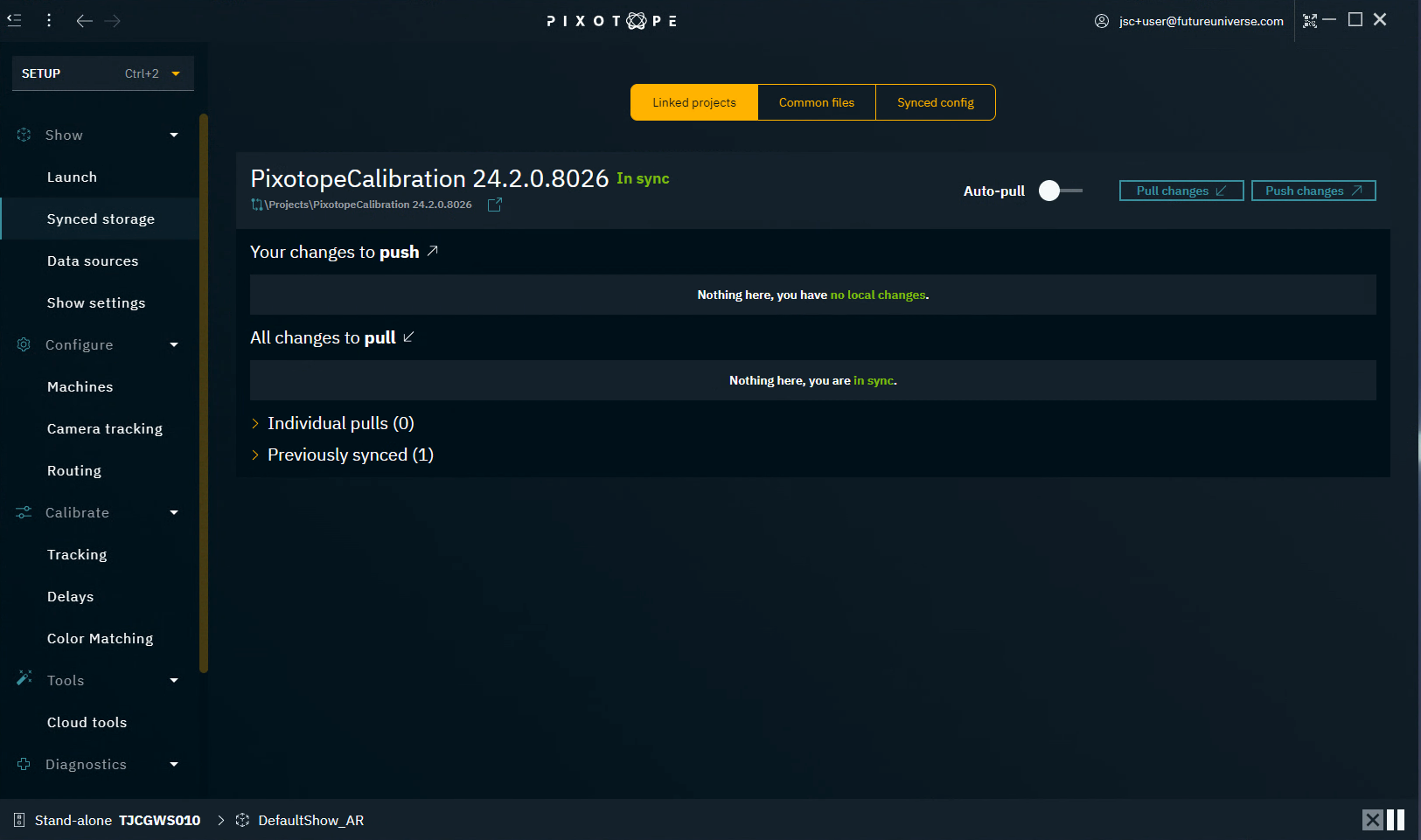
Task: Click the jsc+user@futureuniverse.com account
Action: click(x=1202, y=21)
